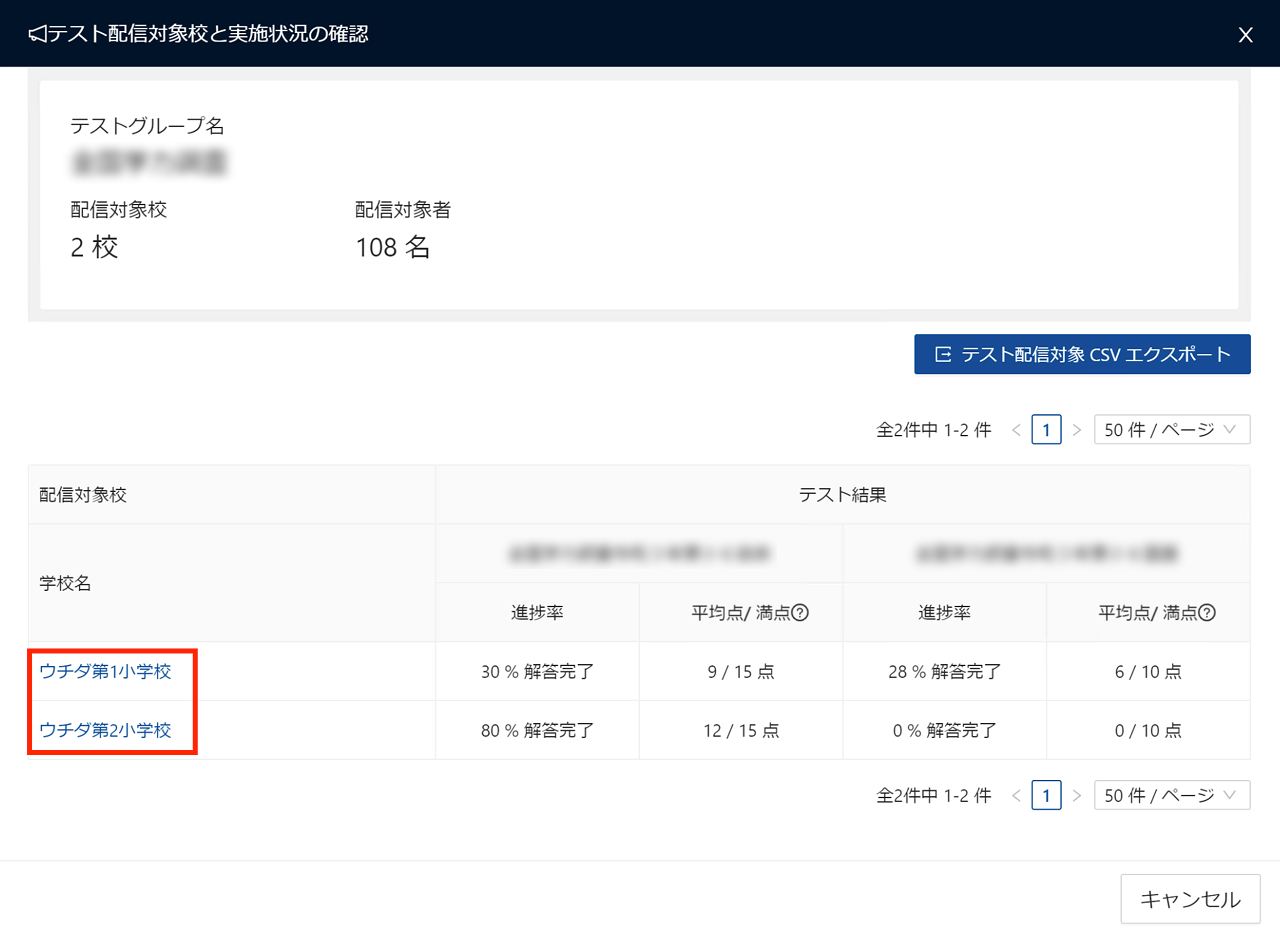The width and height of the screenshot is (1280, 936).
Task: Open help icon beside first test's 平均点/満点
Action: pyautogui.click(x=799, y=613)
